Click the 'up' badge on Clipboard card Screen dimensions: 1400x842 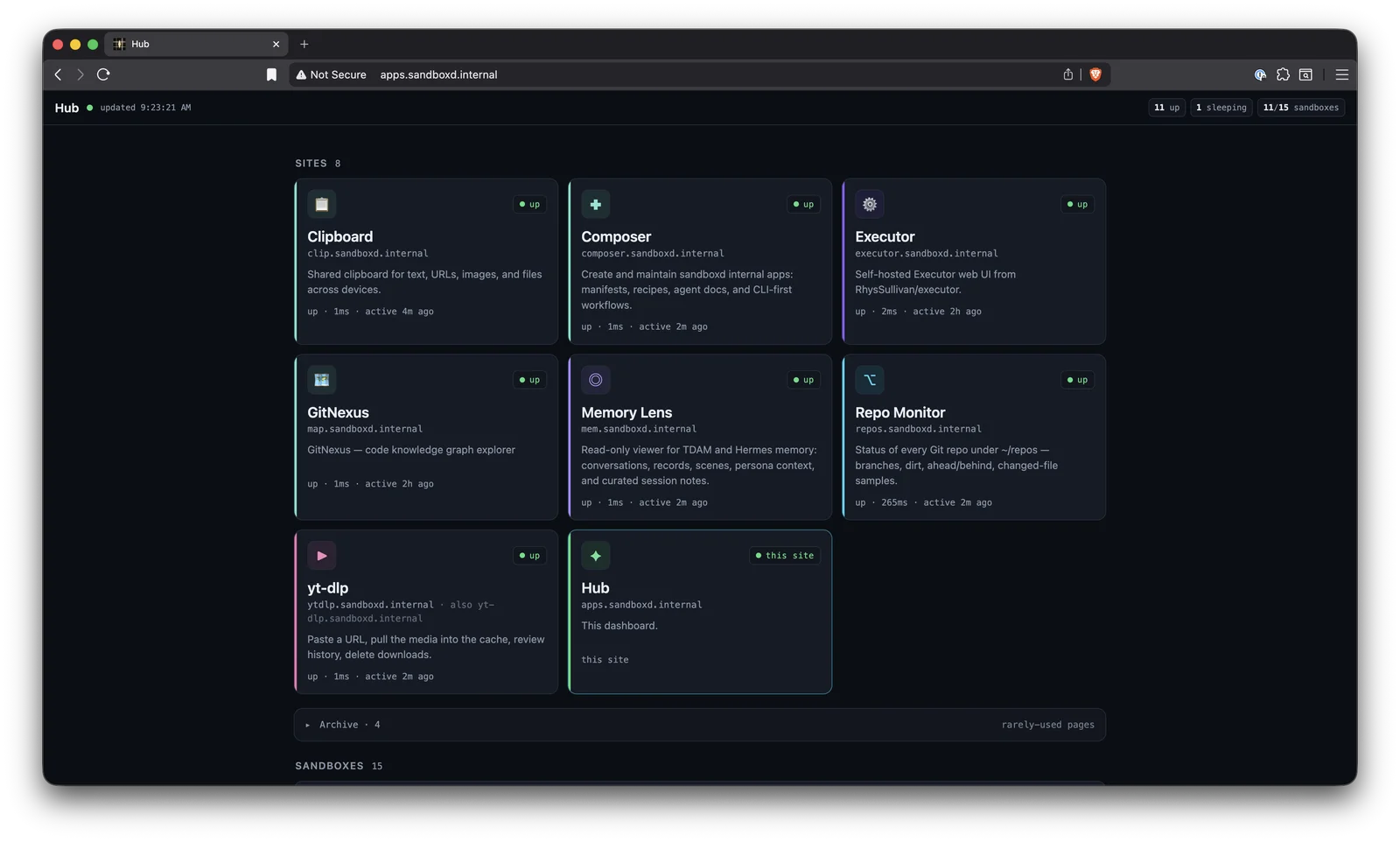[529, 204]
